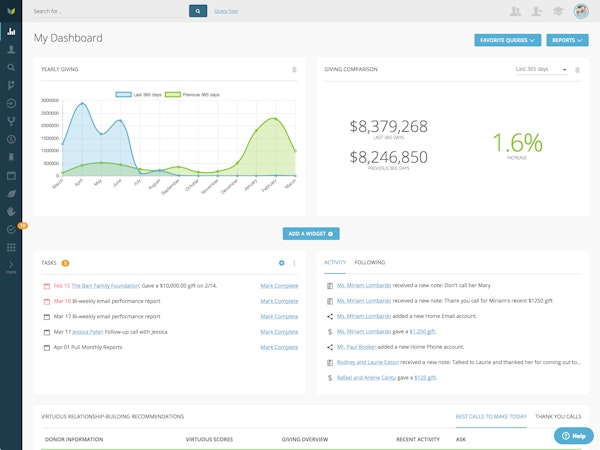Image resolution: width=600 pixels, height=450 pixels.
Task: Open the tasks checkmark icon with badge
Action: (x=11, y=229)
